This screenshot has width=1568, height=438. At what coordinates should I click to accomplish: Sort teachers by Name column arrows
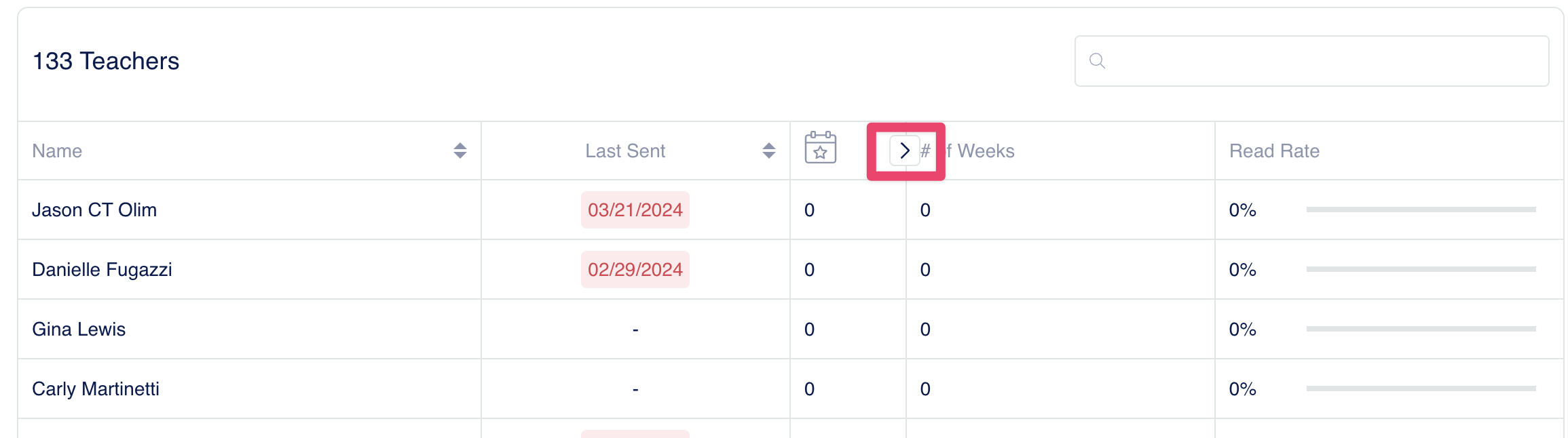(460, 151)
